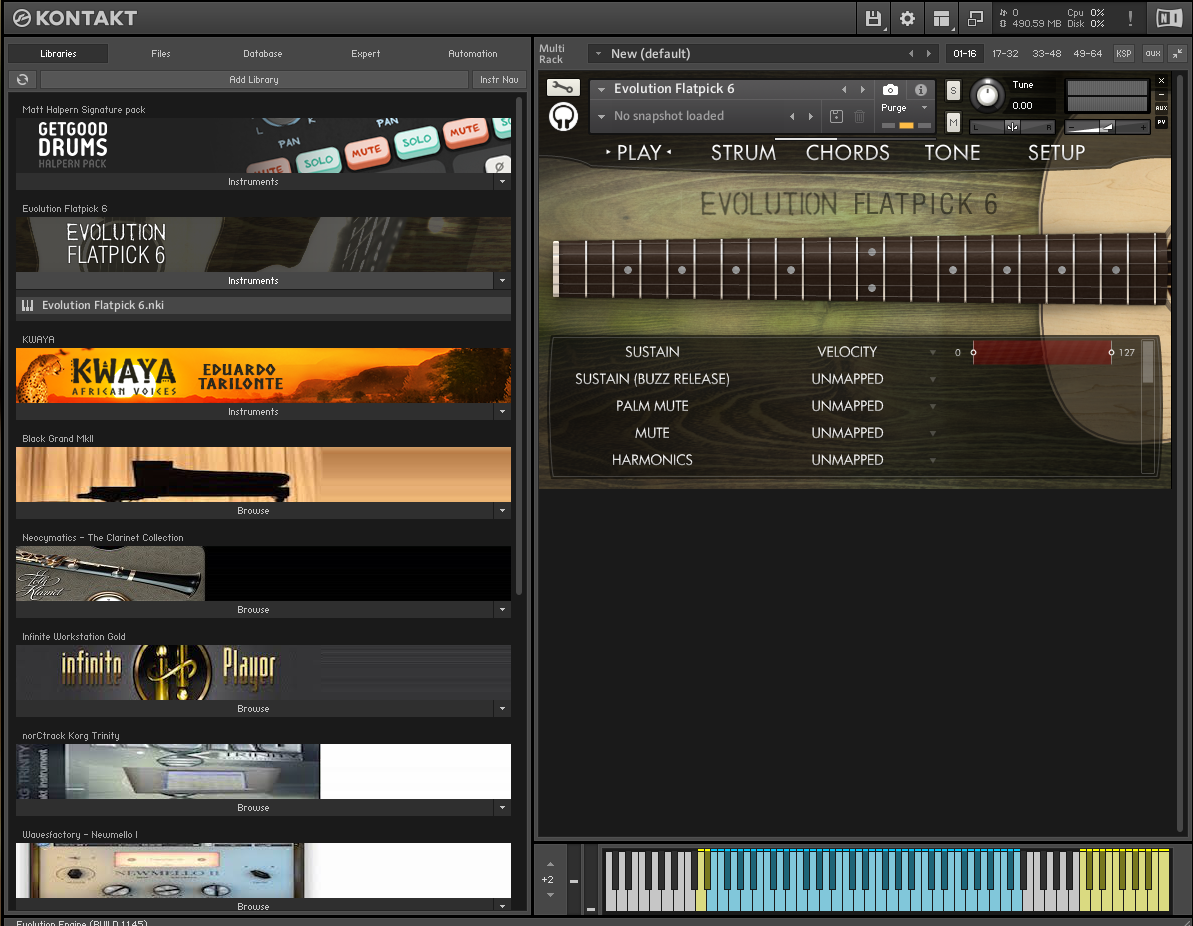
Task: Collapse the rack with the minimize-arrows icon
Action: (x=1177, y=53)
